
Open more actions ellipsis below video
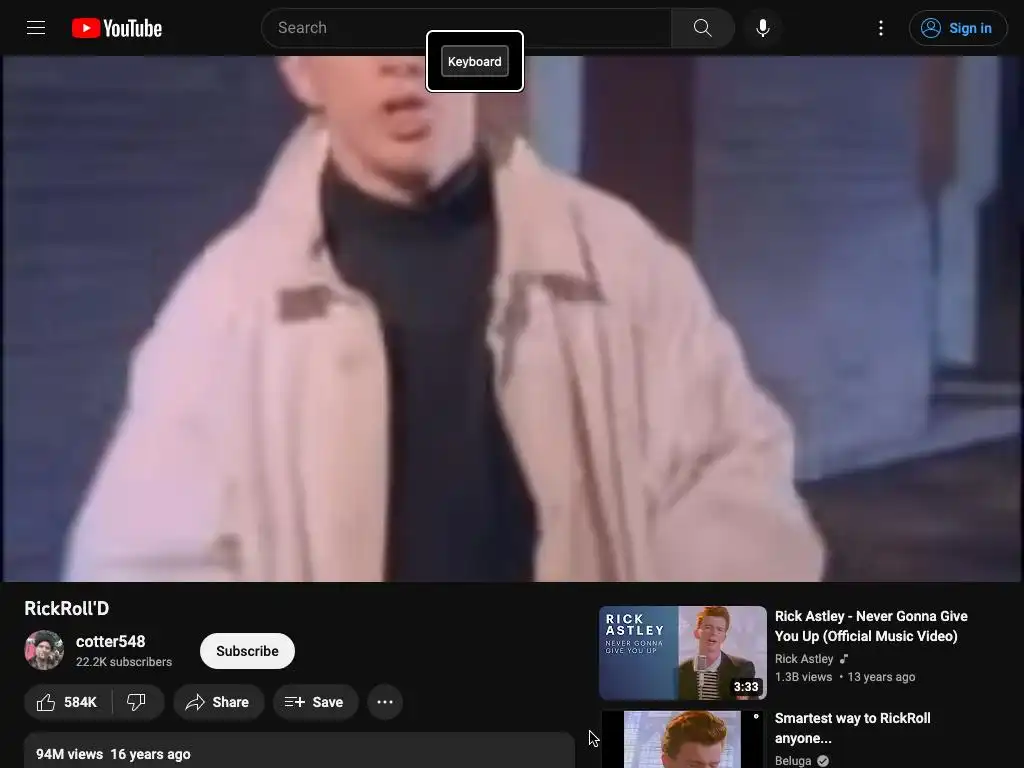click(385, 702)
